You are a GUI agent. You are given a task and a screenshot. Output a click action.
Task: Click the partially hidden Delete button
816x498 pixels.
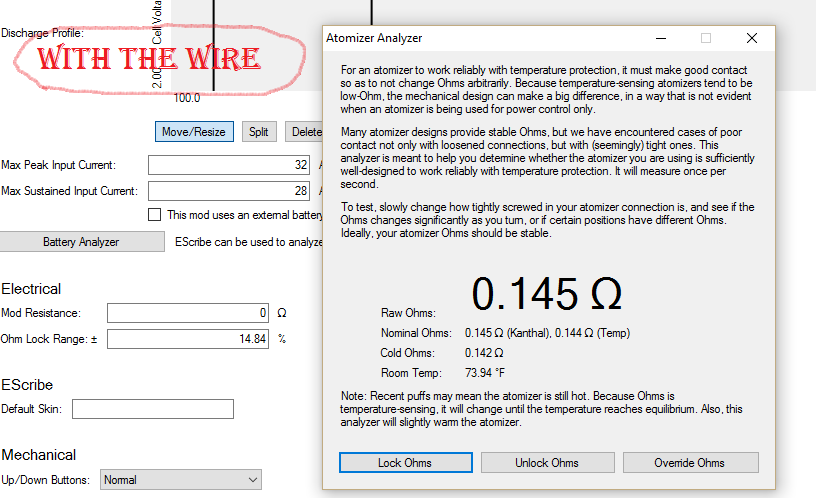[304, 131]
